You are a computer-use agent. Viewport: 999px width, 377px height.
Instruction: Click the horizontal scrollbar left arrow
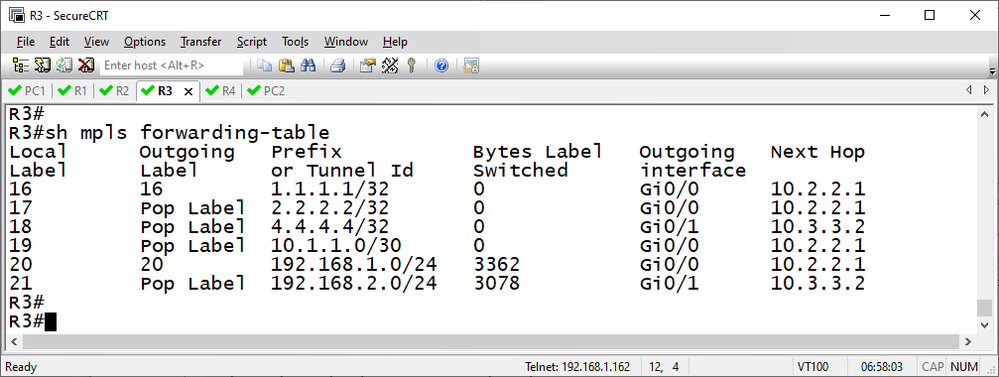tap(13, 342)
